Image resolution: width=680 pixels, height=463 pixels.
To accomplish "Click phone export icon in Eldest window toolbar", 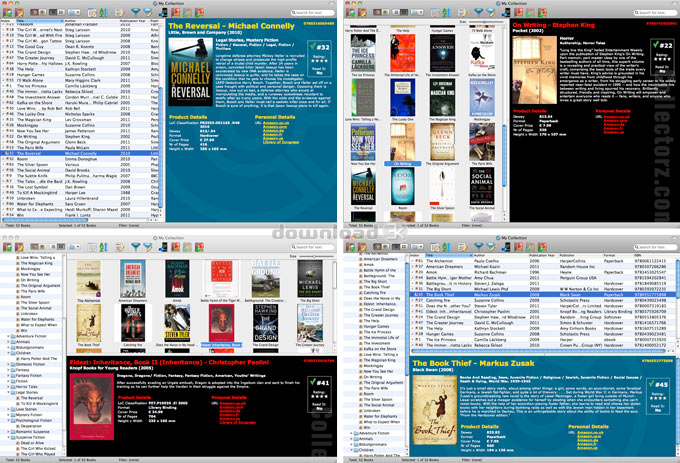I will click(x=163, y=247).
